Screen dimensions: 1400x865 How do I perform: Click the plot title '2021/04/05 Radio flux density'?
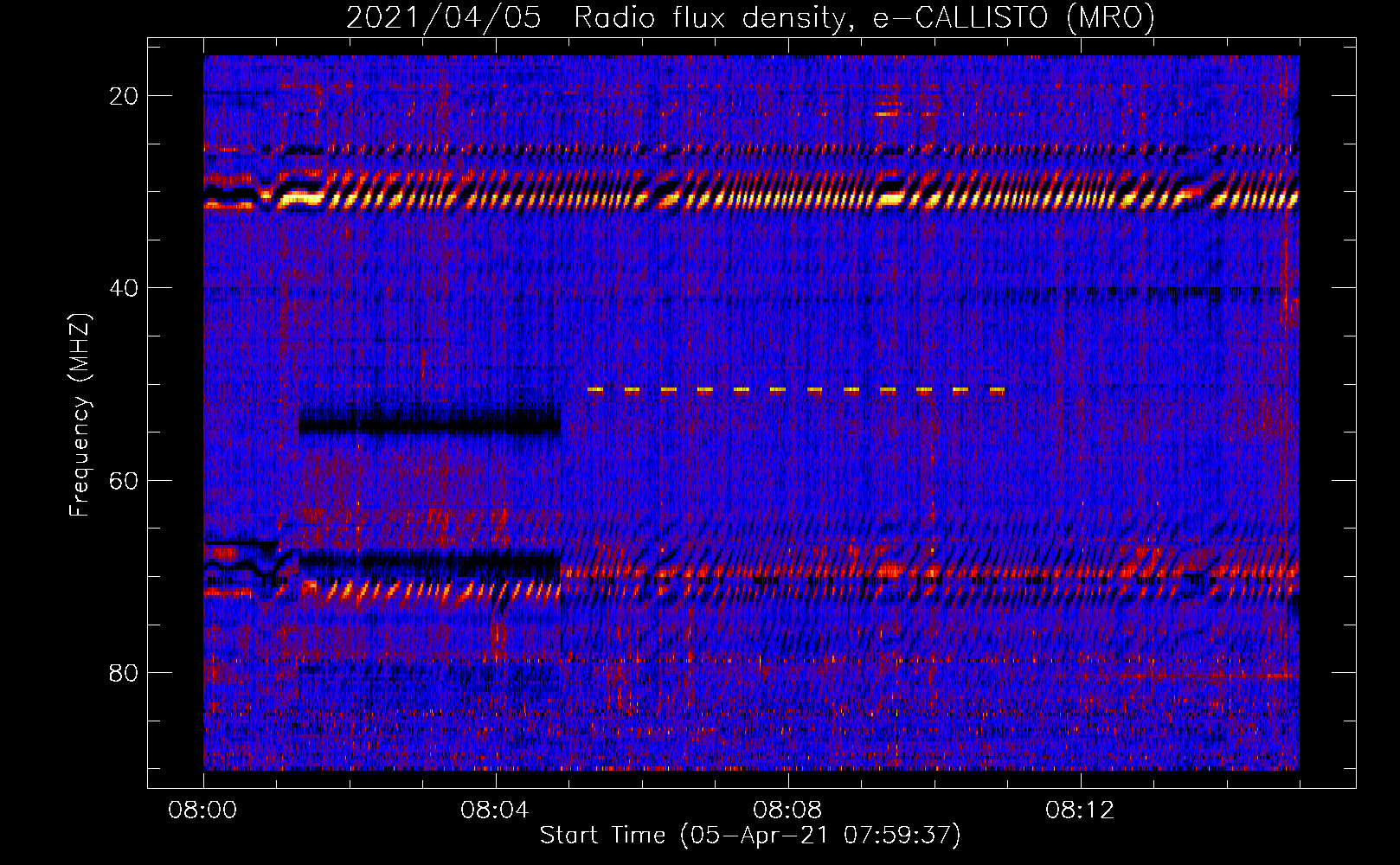pos(750,17)
